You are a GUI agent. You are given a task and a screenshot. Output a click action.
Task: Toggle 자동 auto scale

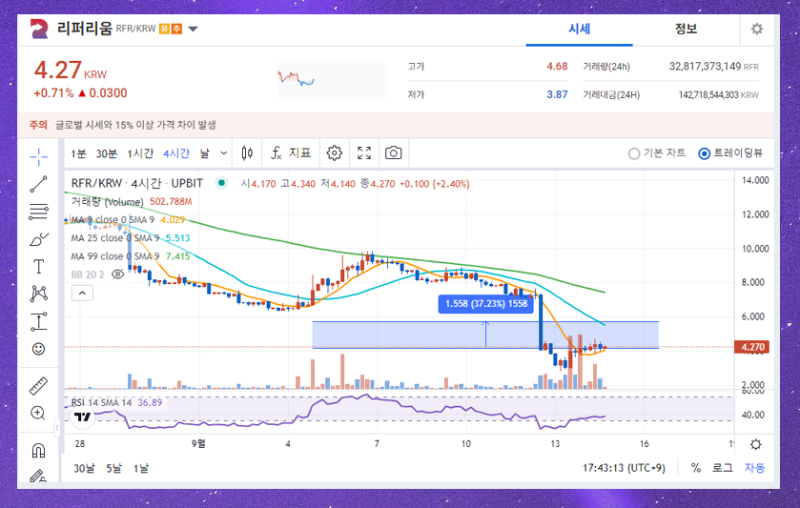[755, 468]
